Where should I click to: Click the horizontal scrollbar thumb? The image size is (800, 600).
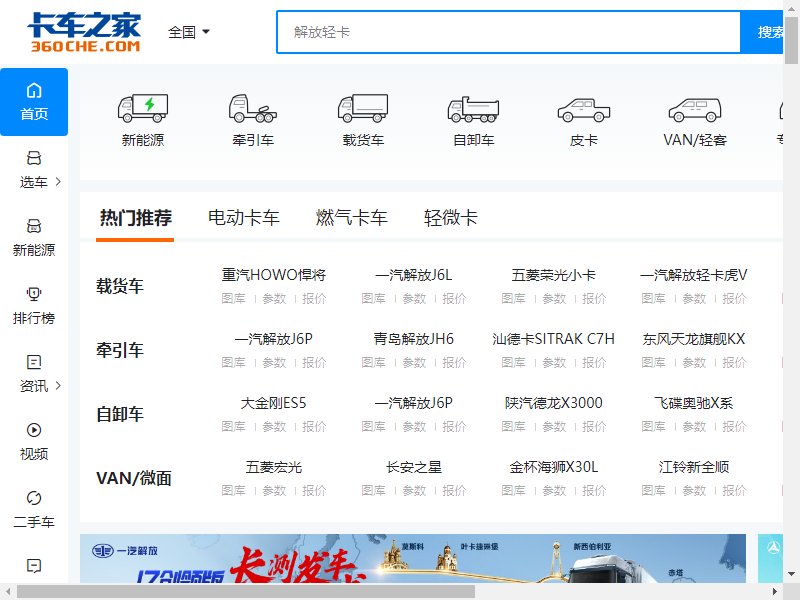pos(246,592)
